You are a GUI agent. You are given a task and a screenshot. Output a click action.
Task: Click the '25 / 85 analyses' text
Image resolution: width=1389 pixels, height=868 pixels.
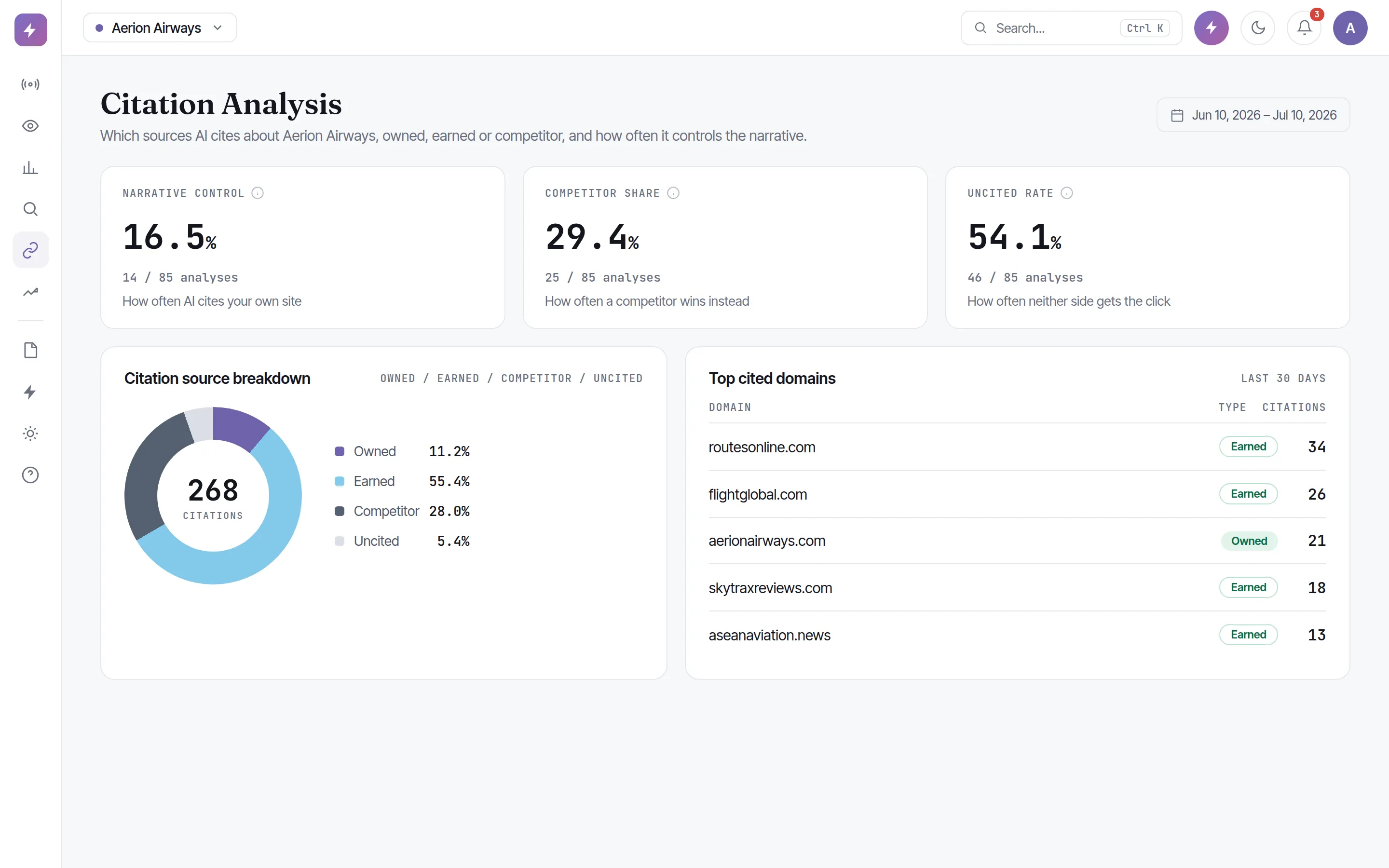coord(603,277)
